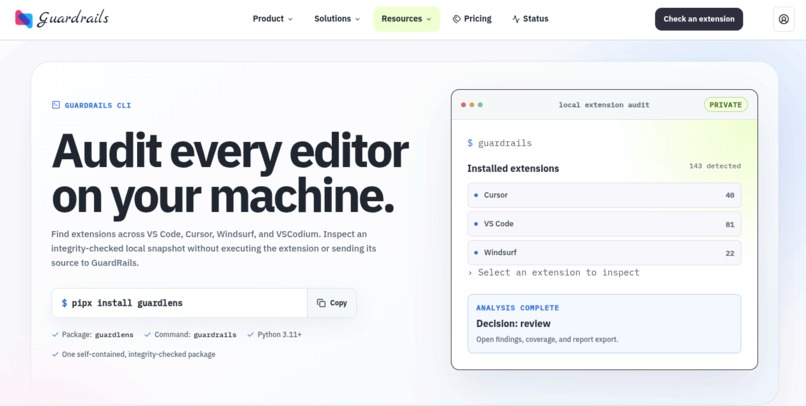
Task: Select the Cursor row in extensions list
Action: 604,195
